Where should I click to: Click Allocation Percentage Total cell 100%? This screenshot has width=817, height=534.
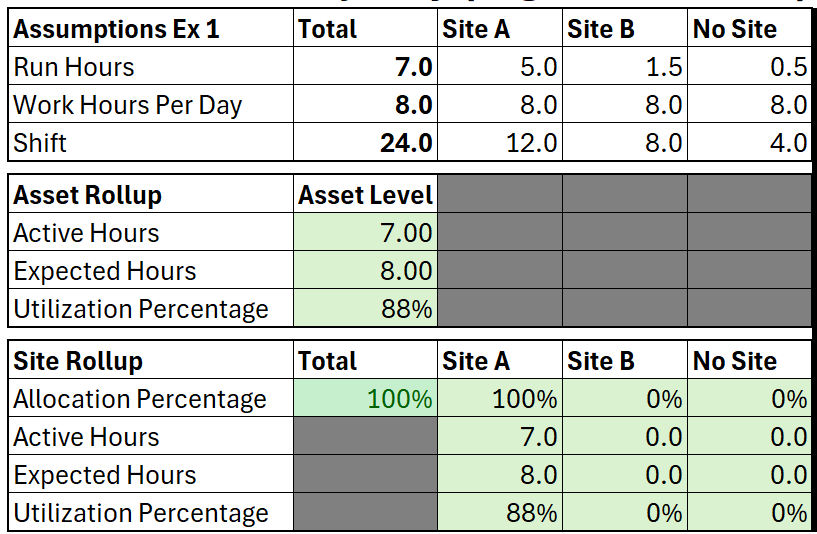[365, 398]
